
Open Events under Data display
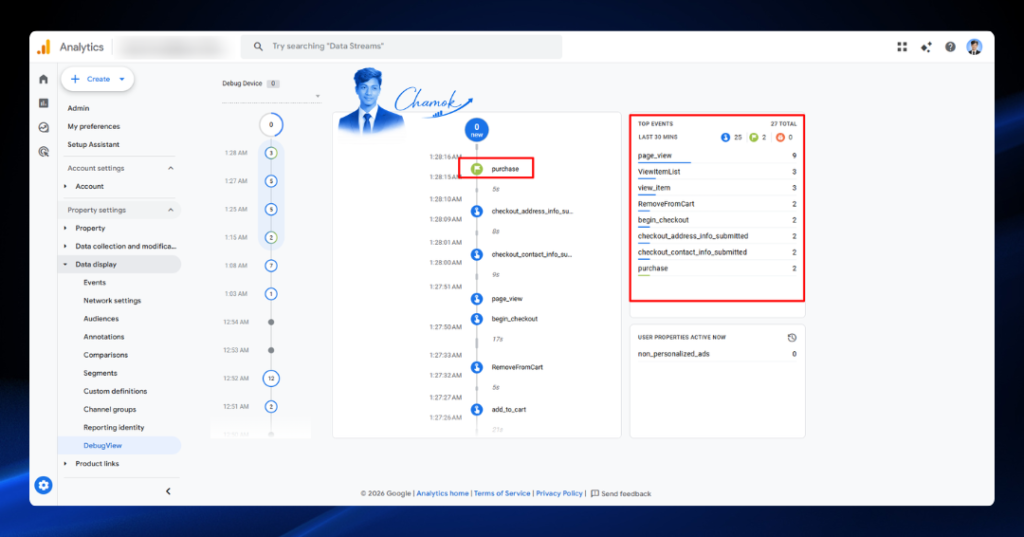point(95,283)
